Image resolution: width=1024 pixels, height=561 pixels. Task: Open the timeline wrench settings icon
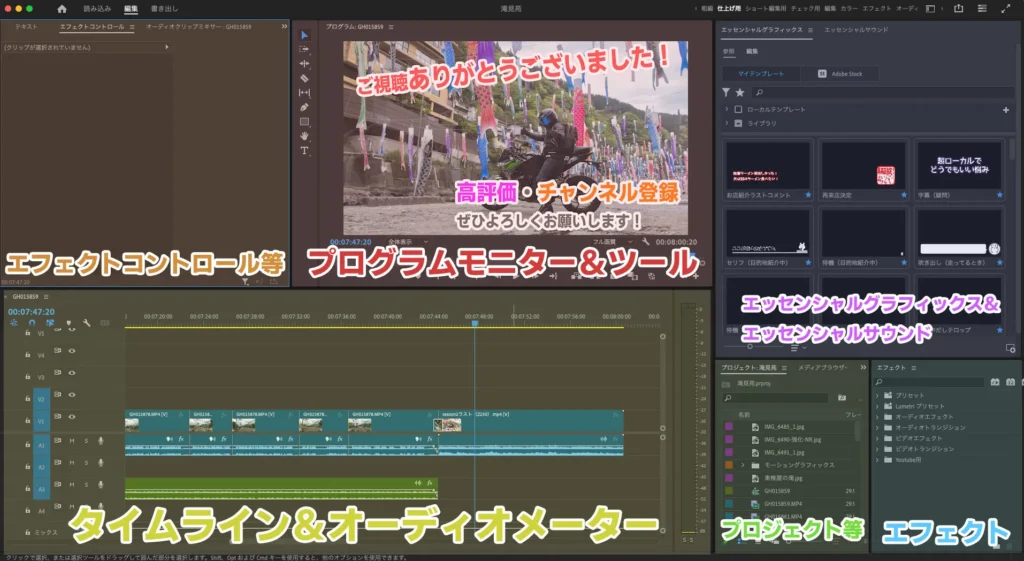pos(87,323)
